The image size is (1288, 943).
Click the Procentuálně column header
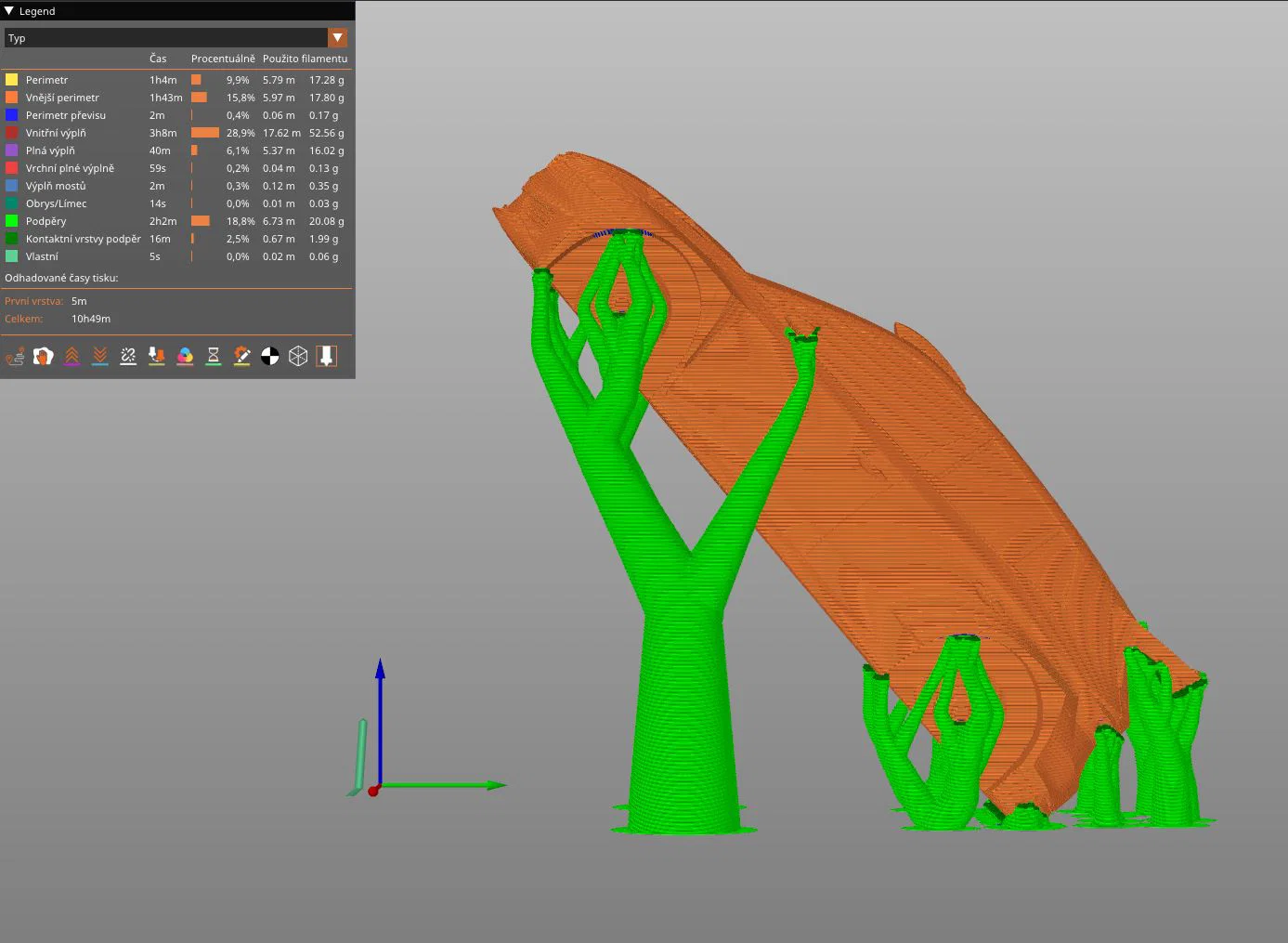point(223,59)
